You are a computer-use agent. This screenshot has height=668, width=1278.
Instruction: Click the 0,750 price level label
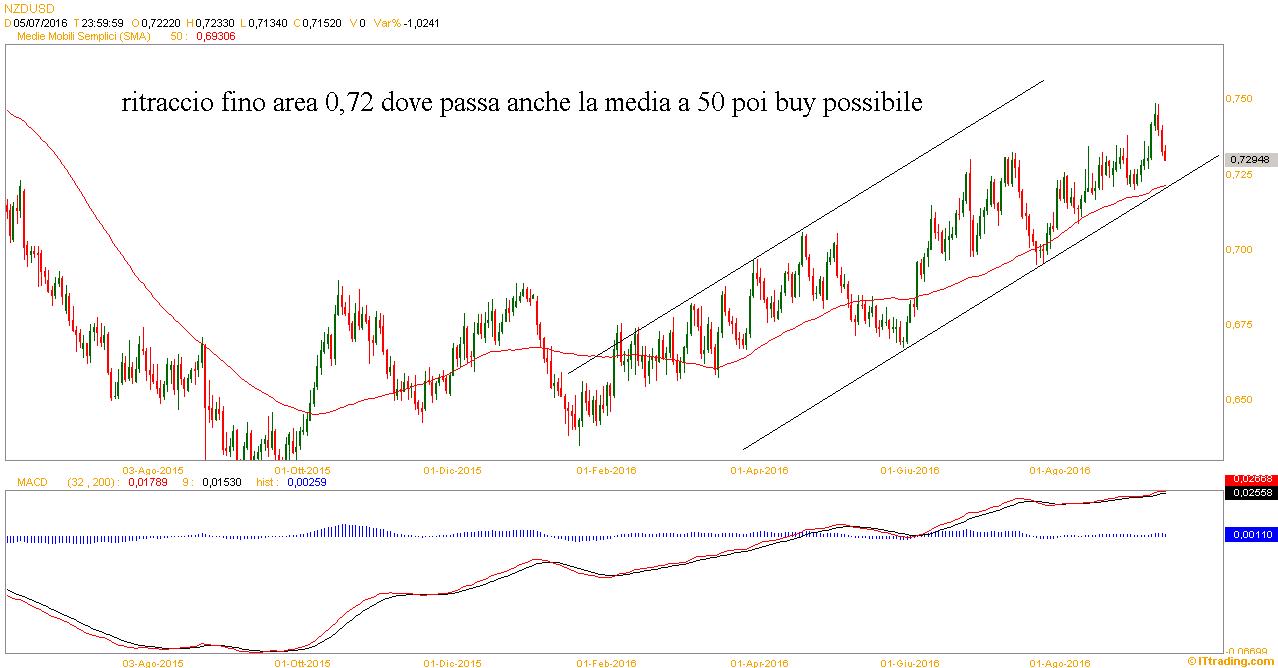1239,99
